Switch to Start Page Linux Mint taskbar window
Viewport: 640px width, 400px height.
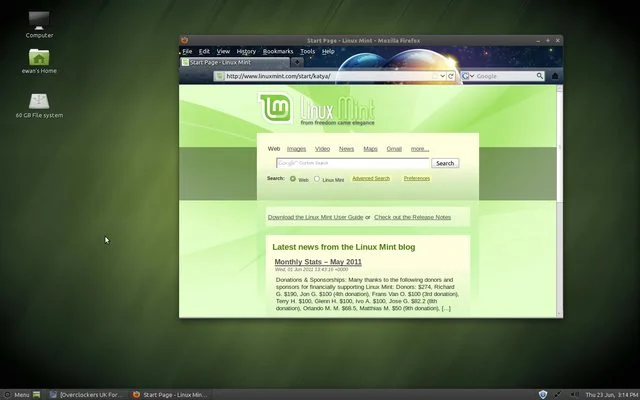(171, 394)
